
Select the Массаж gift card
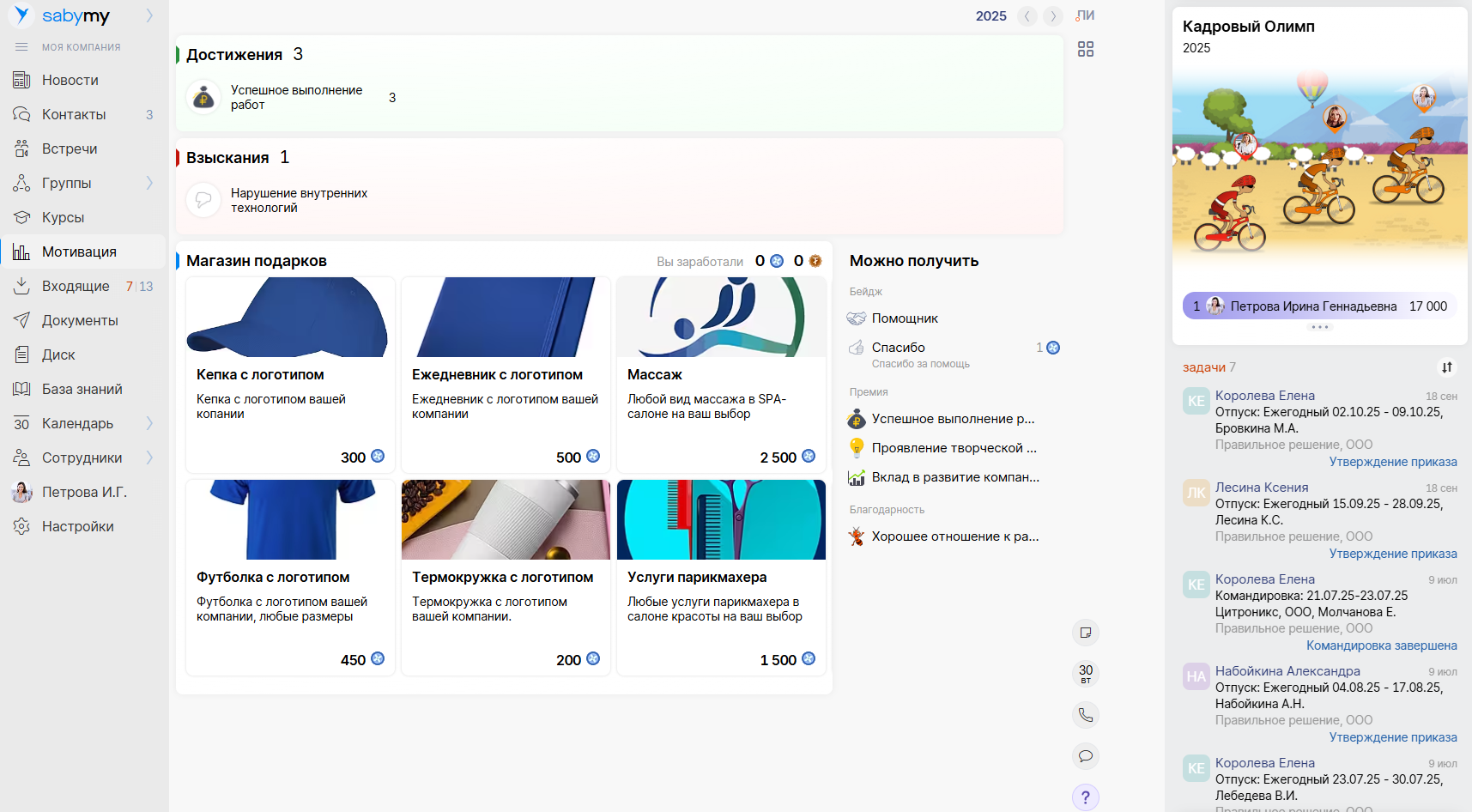(x=721, y=374)
